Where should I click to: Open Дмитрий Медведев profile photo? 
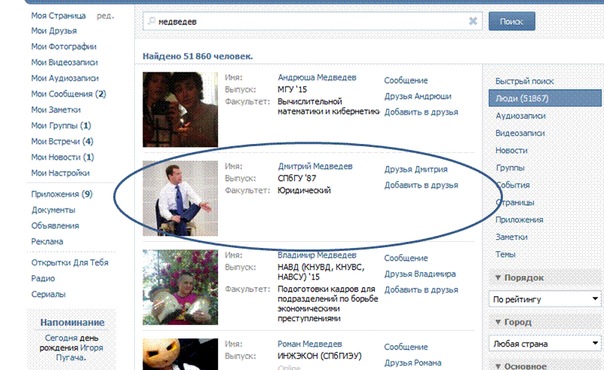point(180,198)
